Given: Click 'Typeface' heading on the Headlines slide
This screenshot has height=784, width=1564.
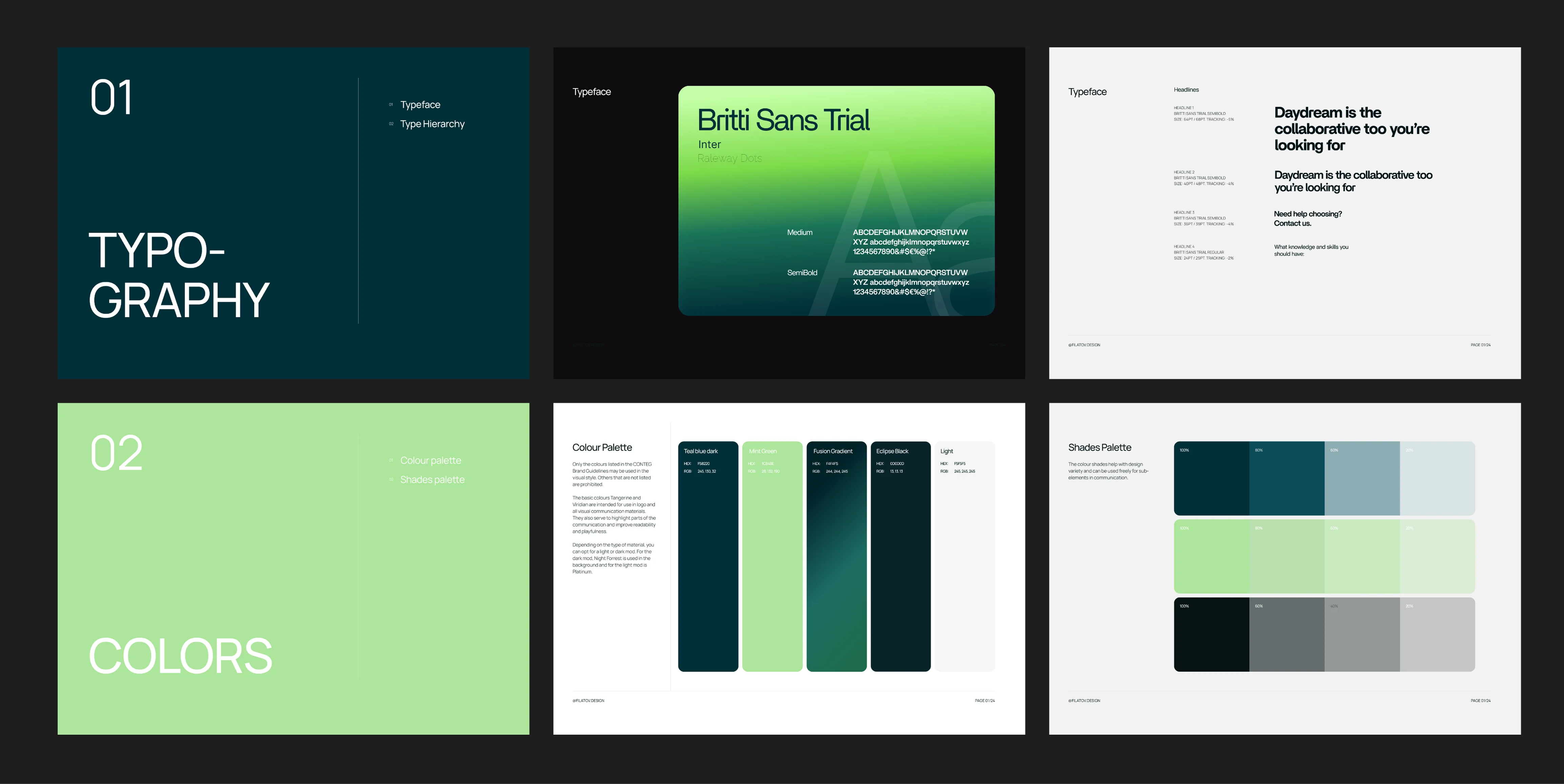Looking at the screenshot, I should pyautogui.click(x=1087, y=92).
